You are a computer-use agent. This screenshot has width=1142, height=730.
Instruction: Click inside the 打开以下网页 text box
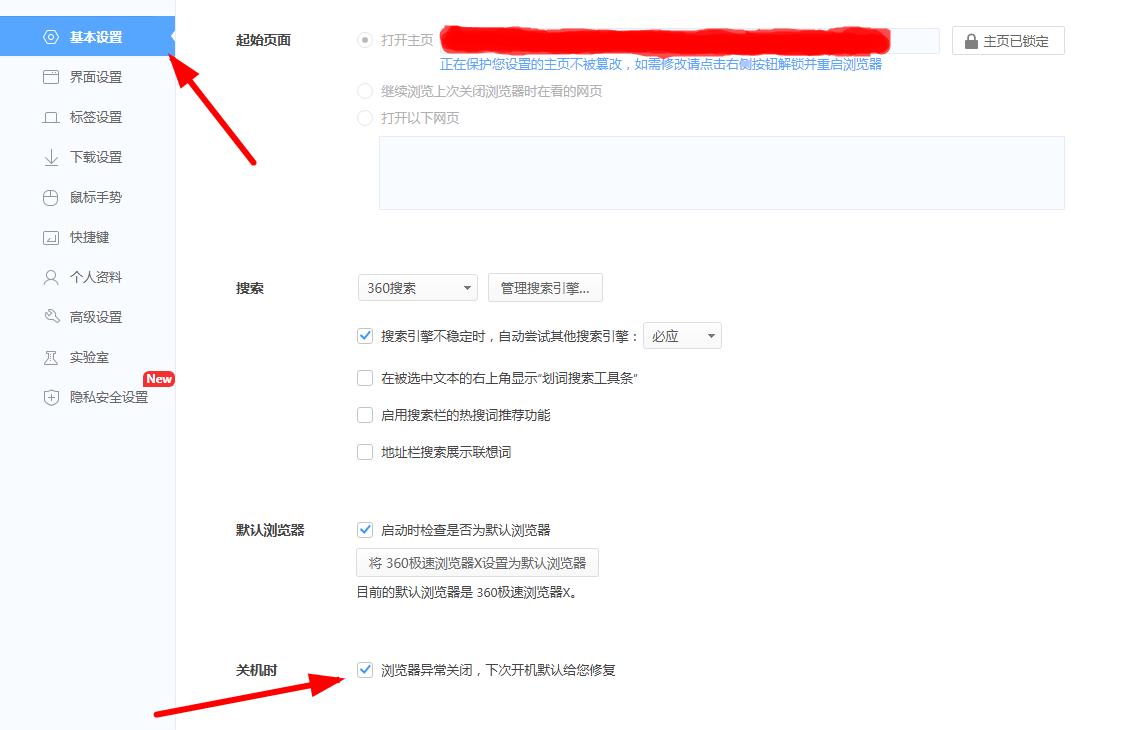(721, 173)
